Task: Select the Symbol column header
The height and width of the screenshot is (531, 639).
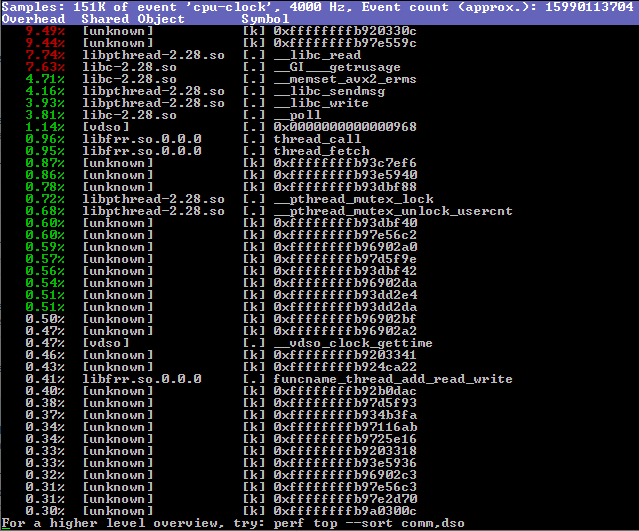Action: [x=265, y=19]
